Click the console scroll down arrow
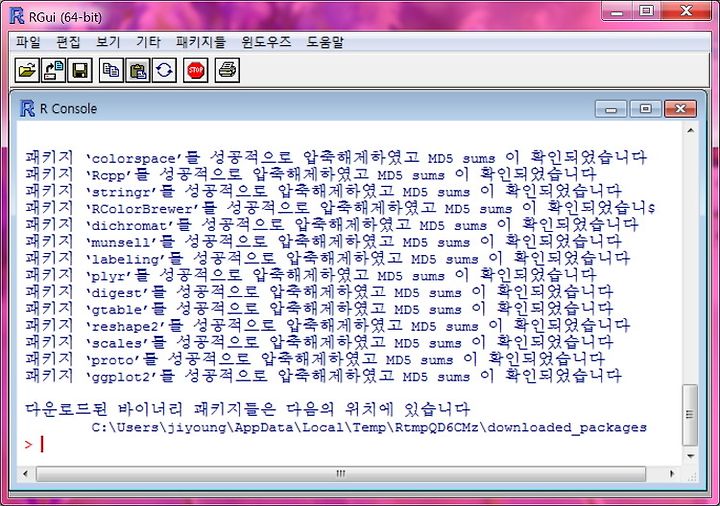720x506 pixels. [x=690, y=456]
